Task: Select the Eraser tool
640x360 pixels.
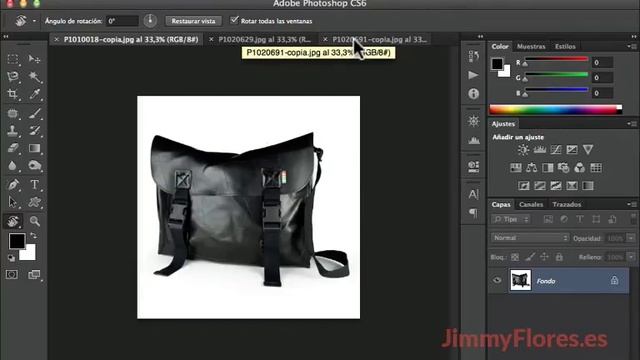Action: tap(13, 148)
